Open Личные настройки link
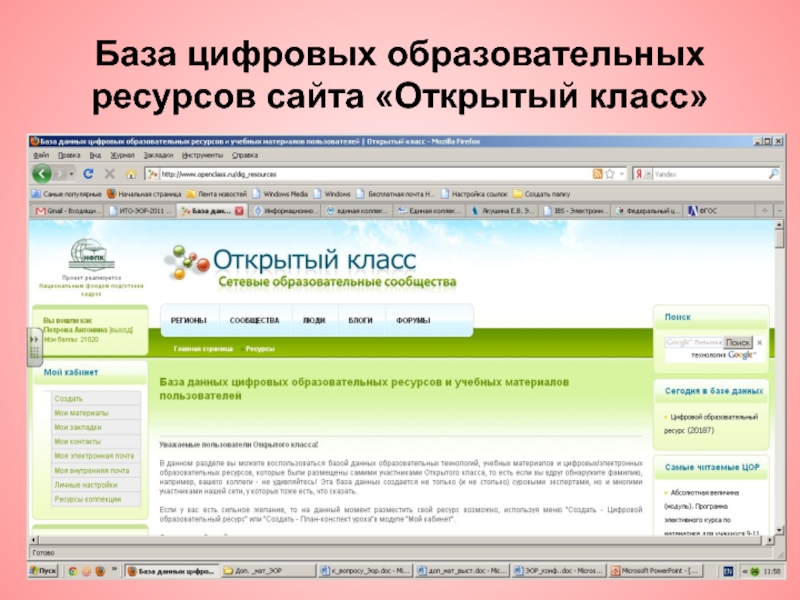 pyautogui.click(x=86, y=485)
